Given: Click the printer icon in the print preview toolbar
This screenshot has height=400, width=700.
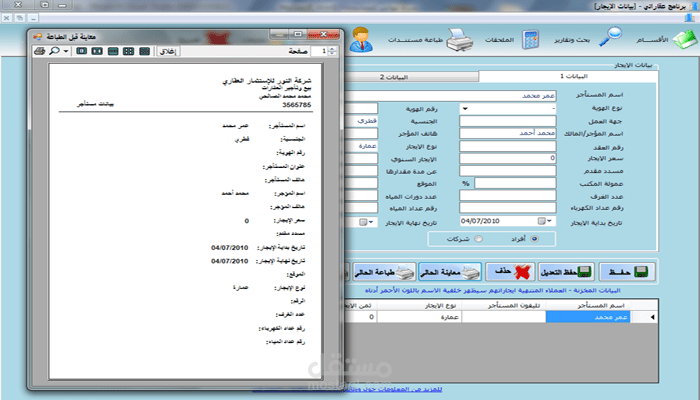Looking at the screenshot, I should tap(40, 51).
